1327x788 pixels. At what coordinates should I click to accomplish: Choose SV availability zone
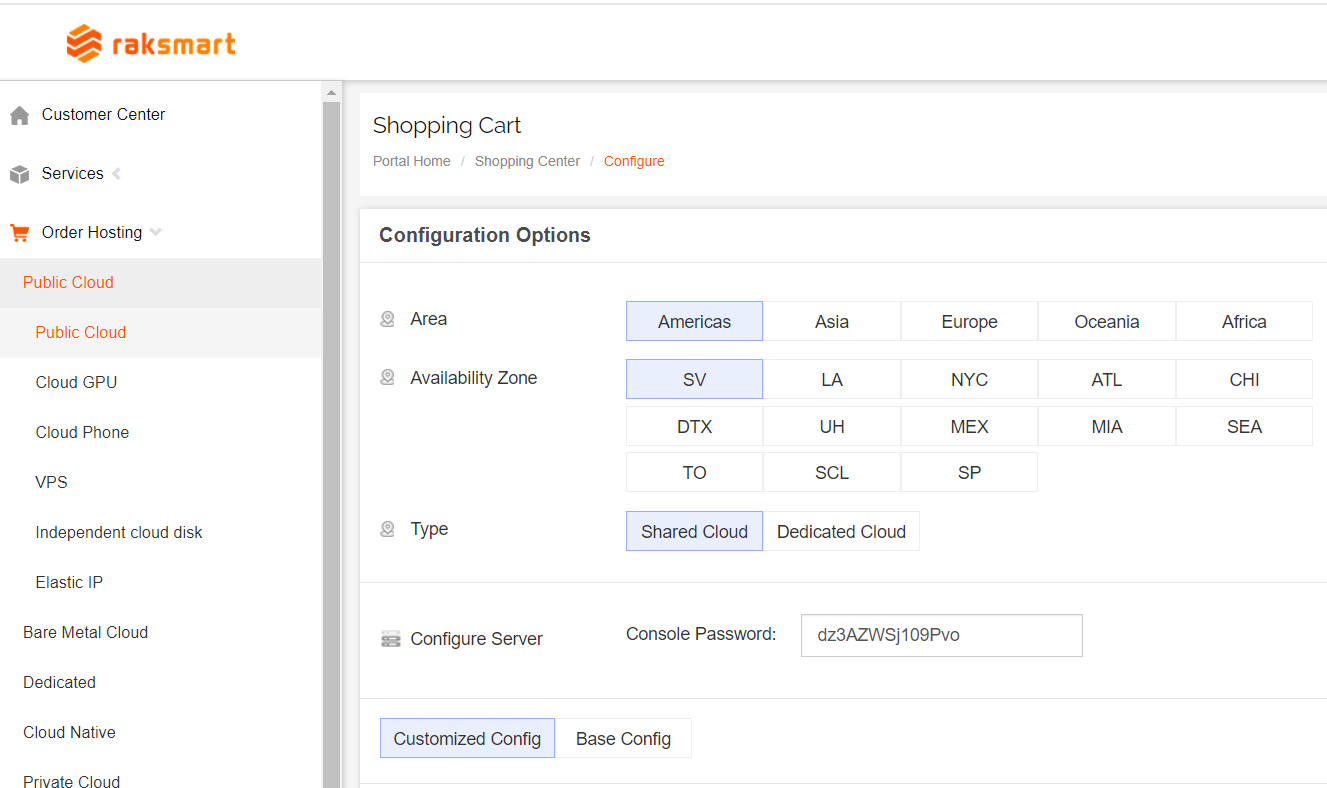694,379
